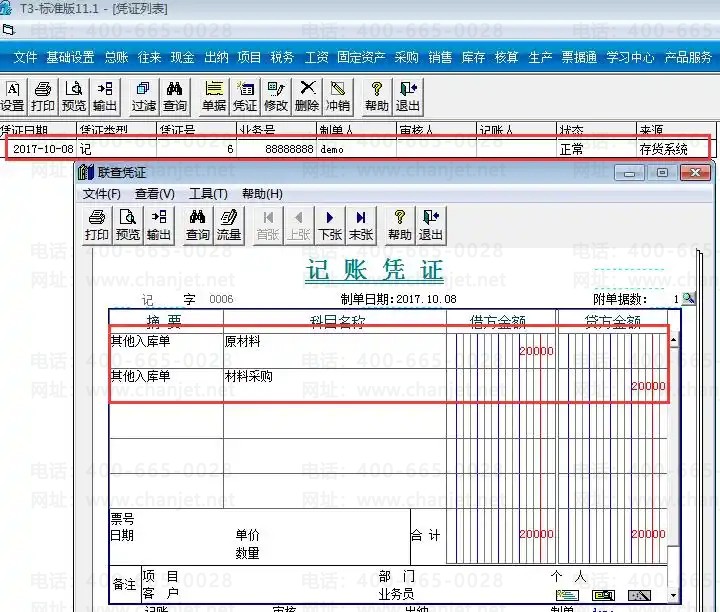Open the 文件 menu in the main menu bar
The height and width of the screenshot is (612, 720).
tap(25, 57)
